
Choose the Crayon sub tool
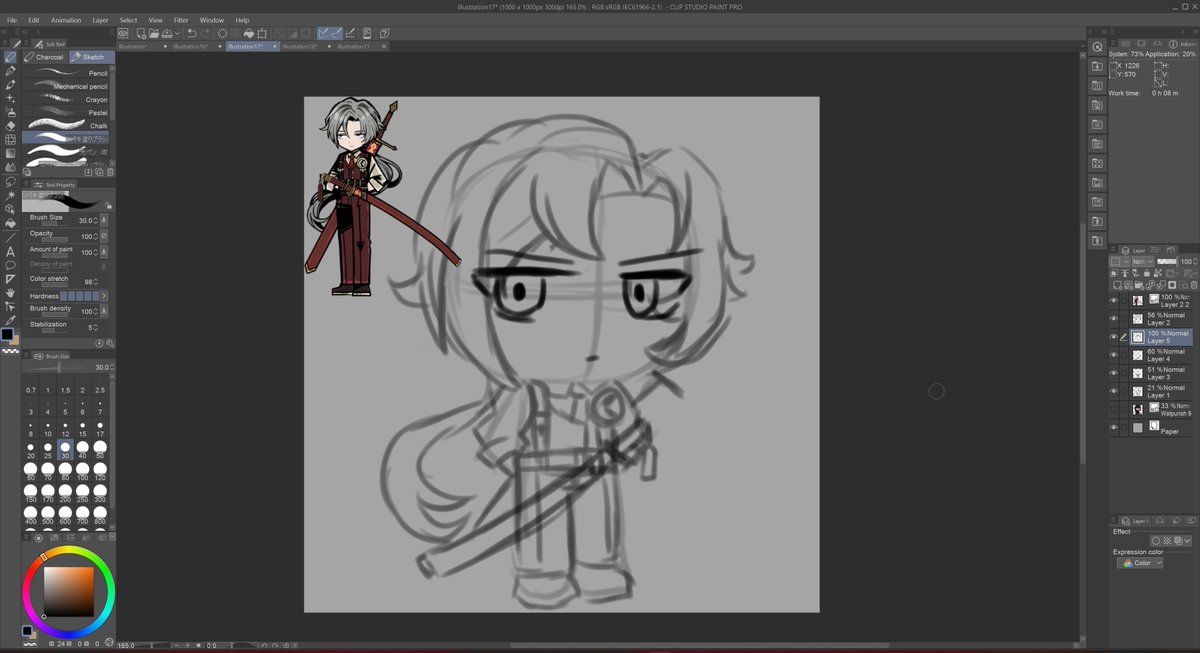(67, 99)
